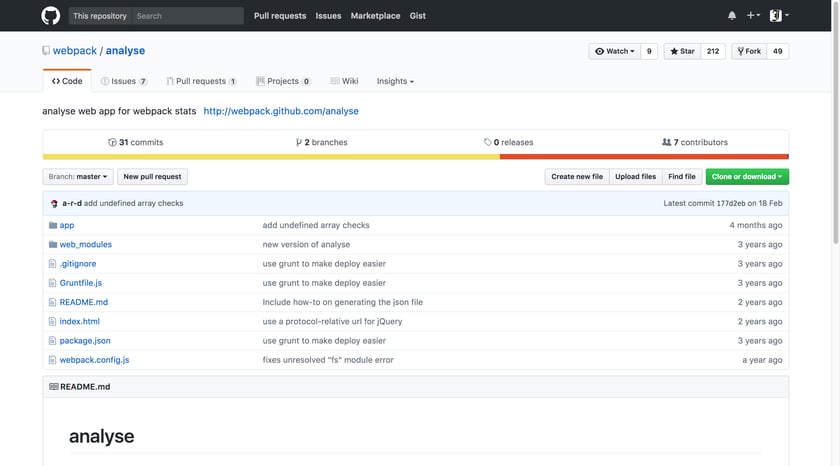Open the webpack owner link
Screen dimensions: 840x466
click(x=74, y=50)
